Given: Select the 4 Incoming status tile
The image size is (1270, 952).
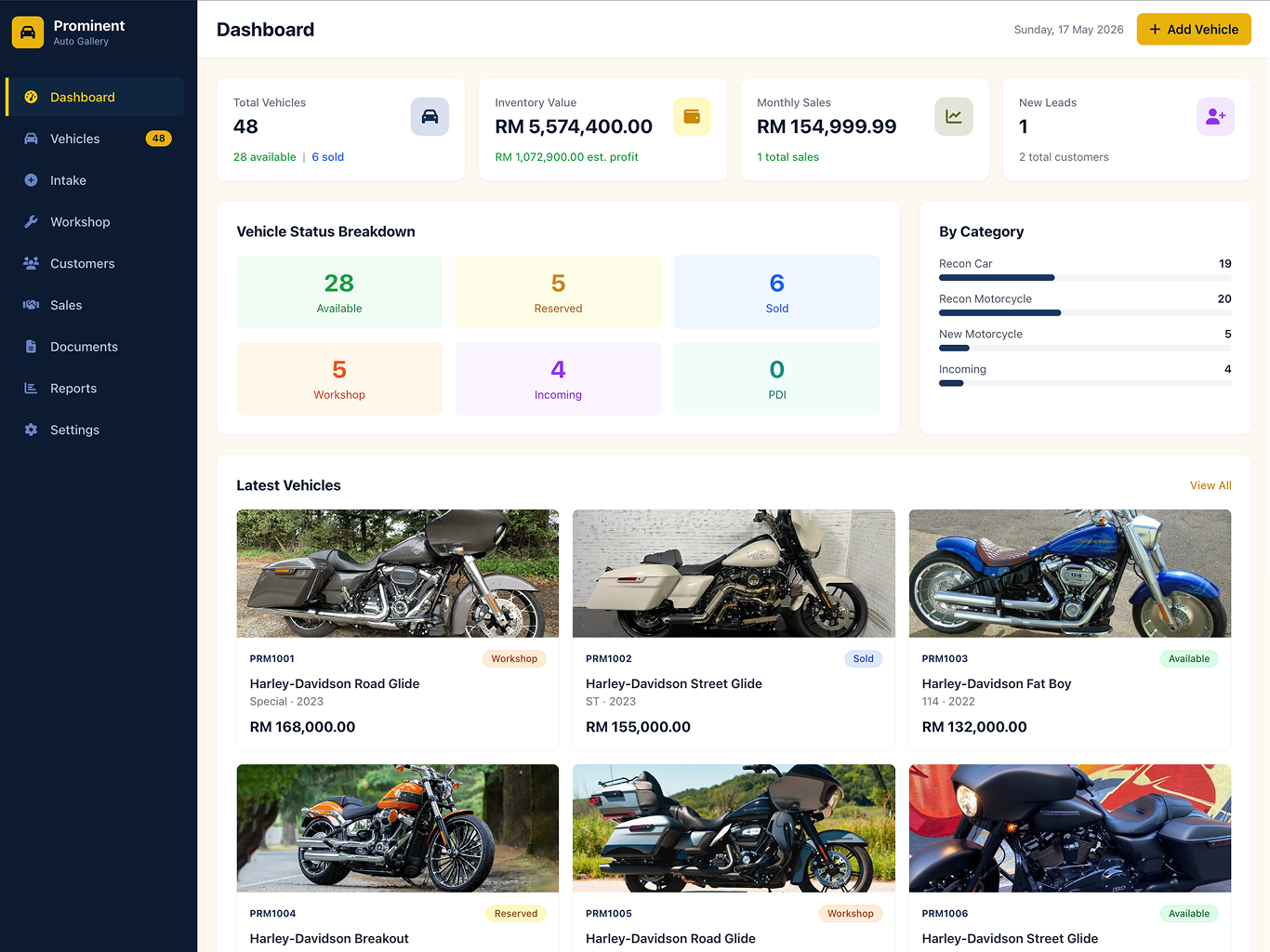Looking at the screenshot, I should coord(558,378).
